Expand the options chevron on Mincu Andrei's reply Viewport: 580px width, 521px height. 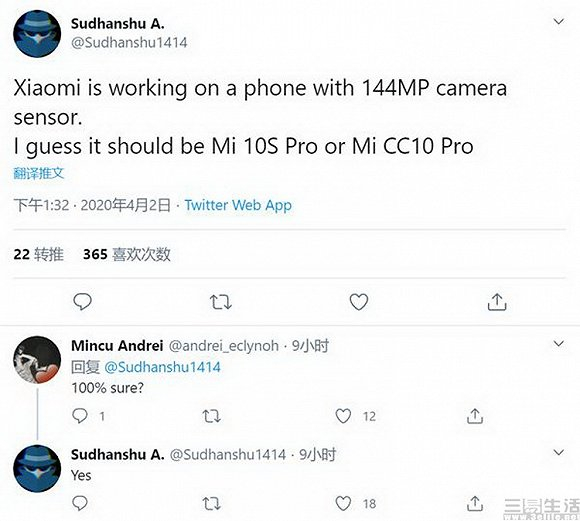559,343
